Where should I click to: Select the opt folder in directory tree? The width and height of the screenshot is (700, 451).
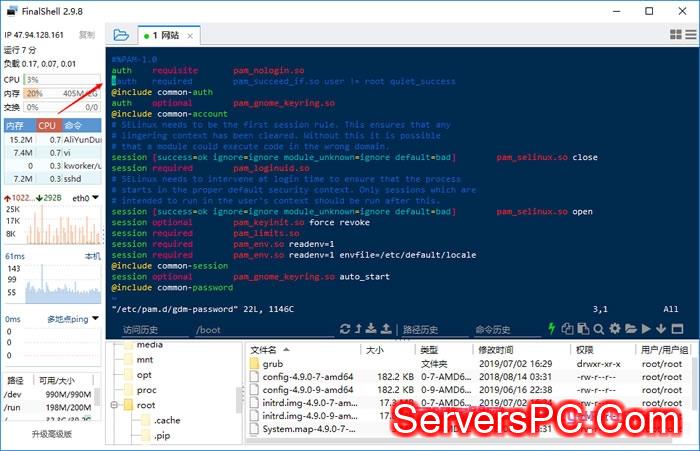[144, 374]
